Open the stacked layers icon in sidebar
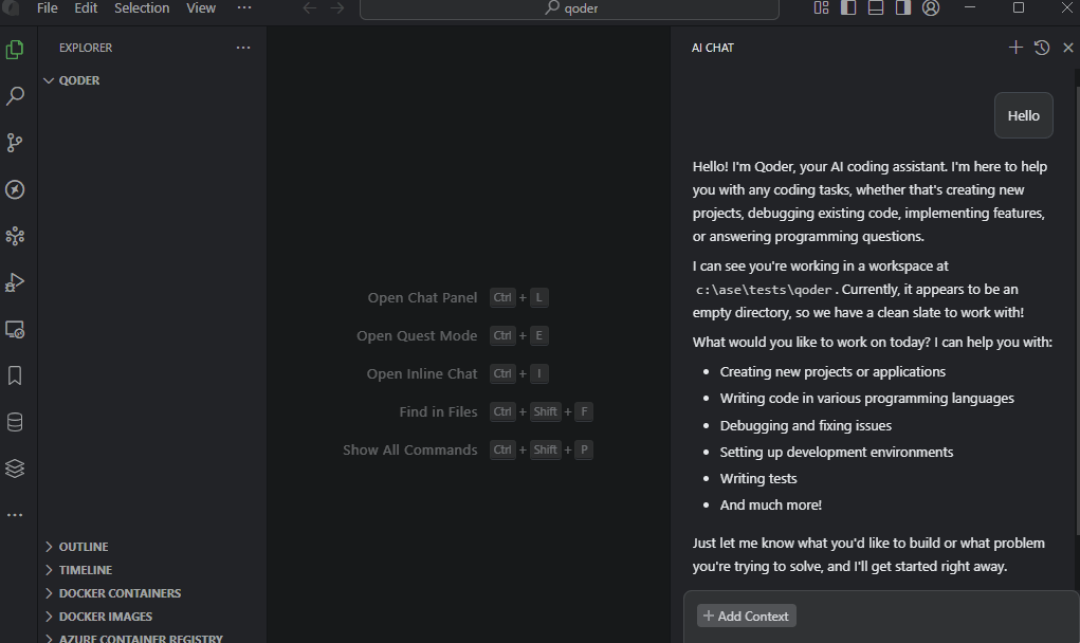Screen dimensions: 1080x643 14,468
